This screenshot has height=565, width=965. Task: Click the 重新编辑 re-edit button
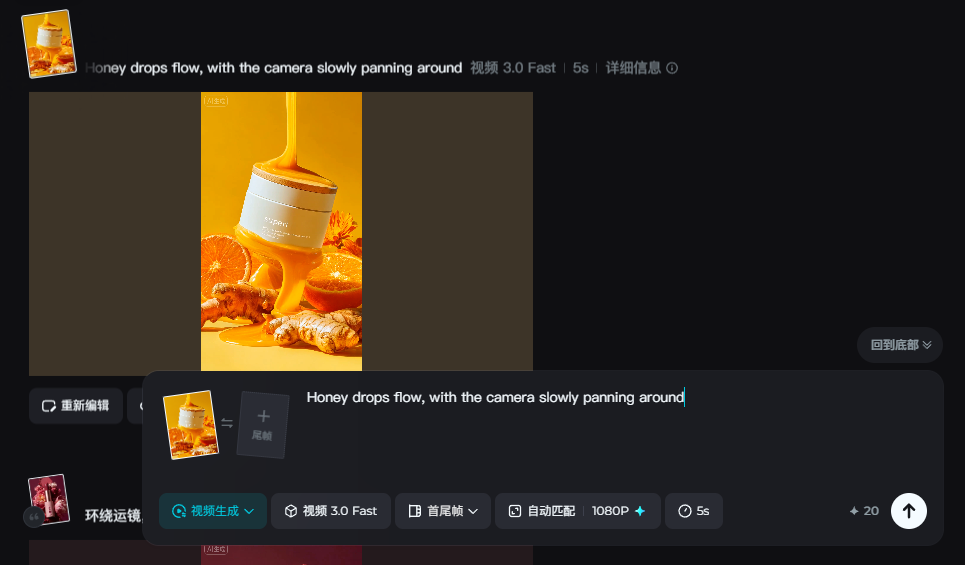[x=76, y=406]
